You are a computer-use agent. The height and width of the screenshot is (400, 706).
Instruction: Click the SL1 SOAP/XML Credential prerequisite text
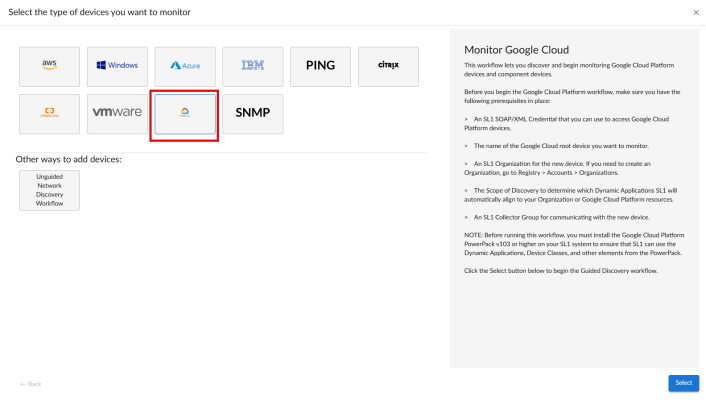566,123
